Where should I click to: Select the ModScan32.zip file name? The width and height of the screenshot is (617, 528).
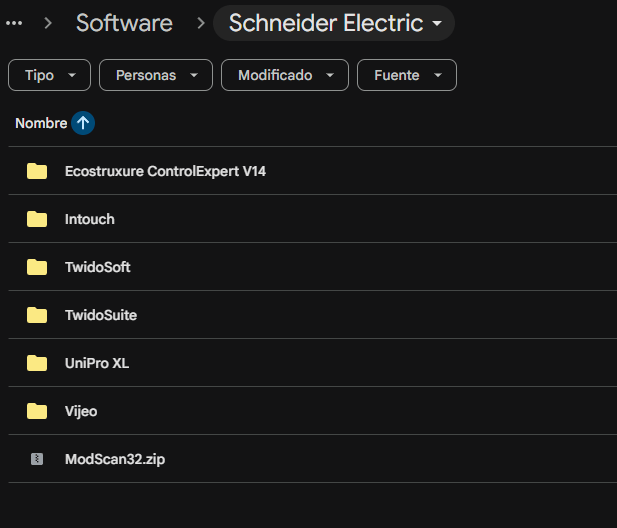[115, 460]
